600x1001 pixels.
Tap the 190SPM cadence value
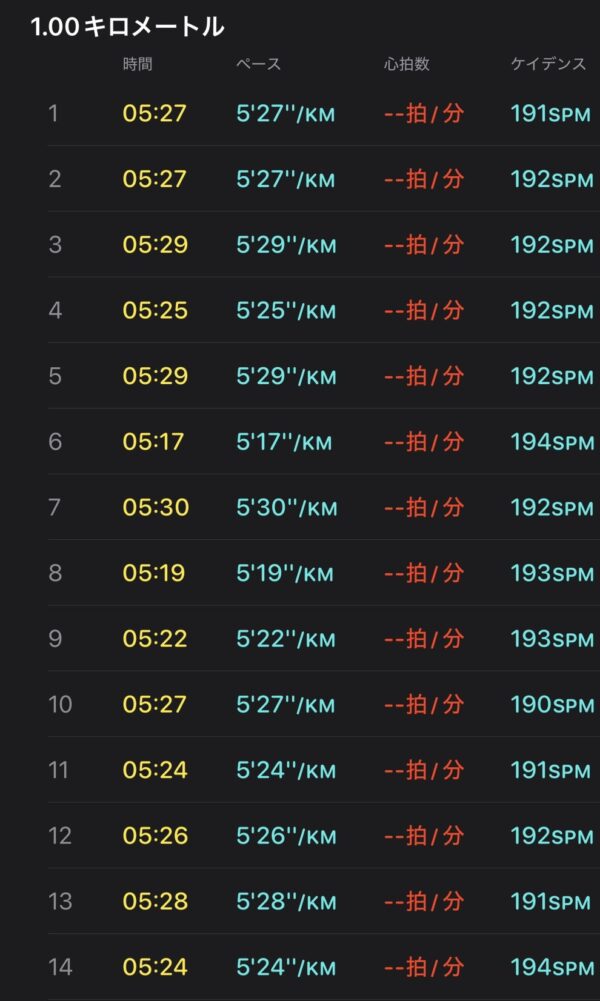(552, 705)
